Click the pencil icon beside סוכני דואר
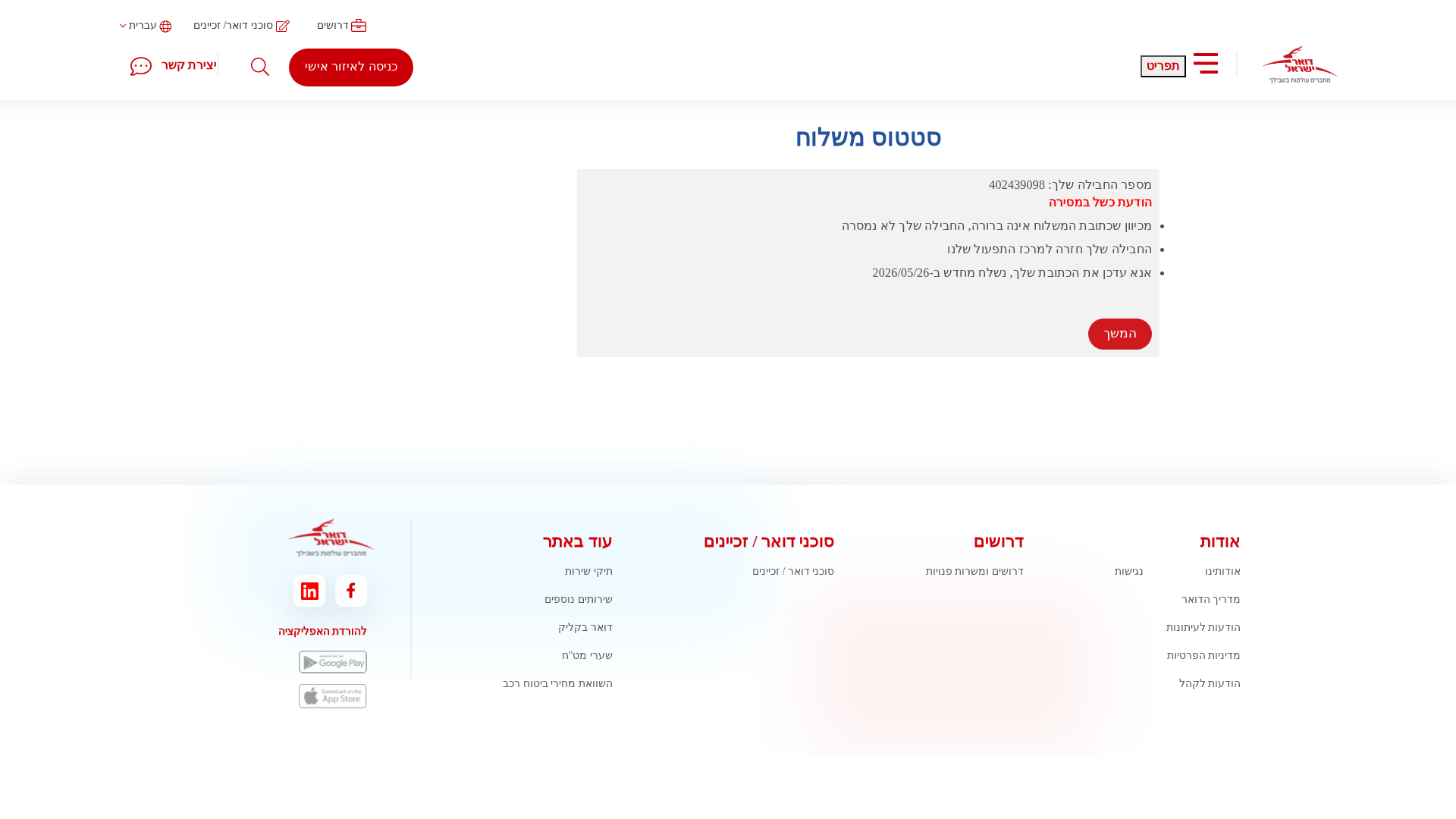Screen dimensions: 1456x819 pyautogui.click(x=282, y=26)
